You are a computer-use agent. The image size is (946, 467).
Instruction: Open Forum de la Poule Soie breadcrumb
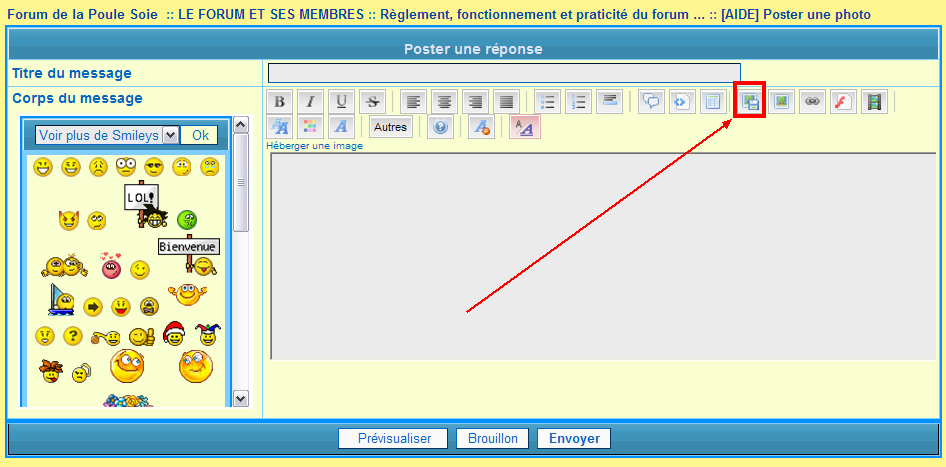coord(84,14)
